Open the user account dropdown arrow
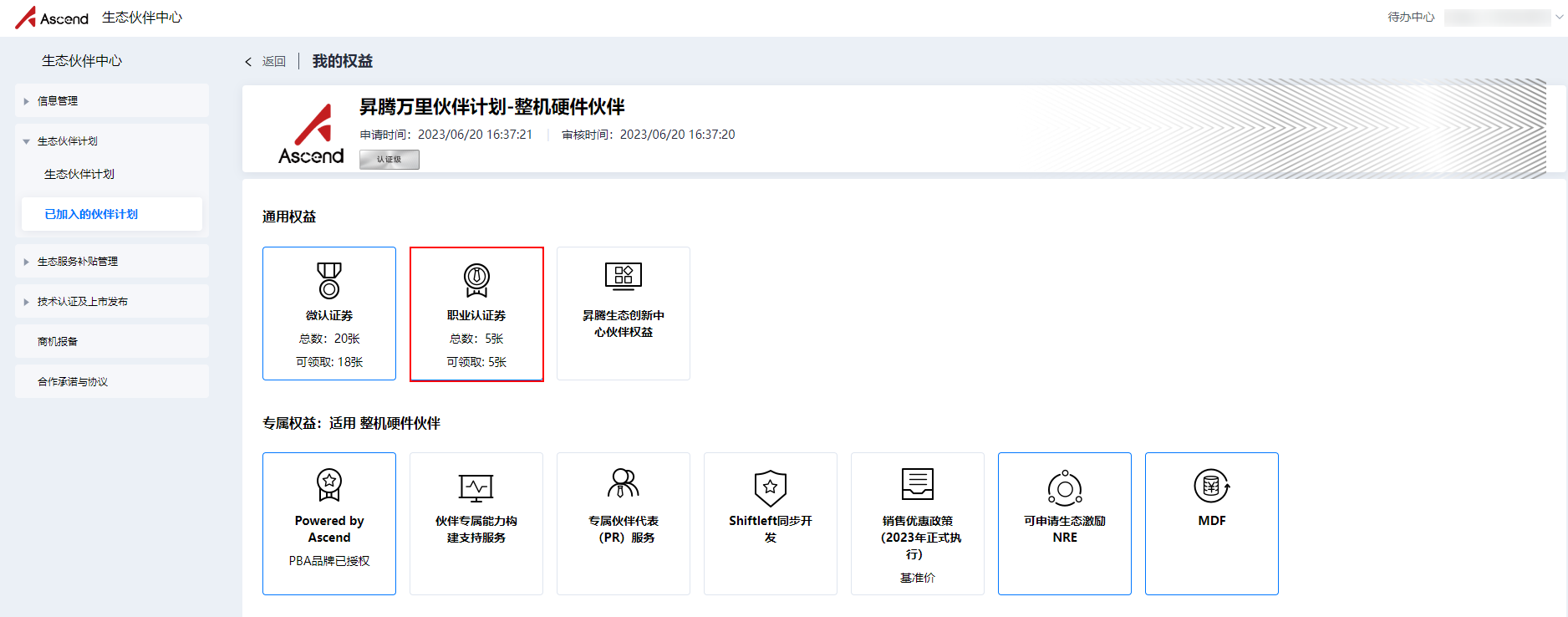Viewport: 1568px width, 617px height. pos(1559,18)
